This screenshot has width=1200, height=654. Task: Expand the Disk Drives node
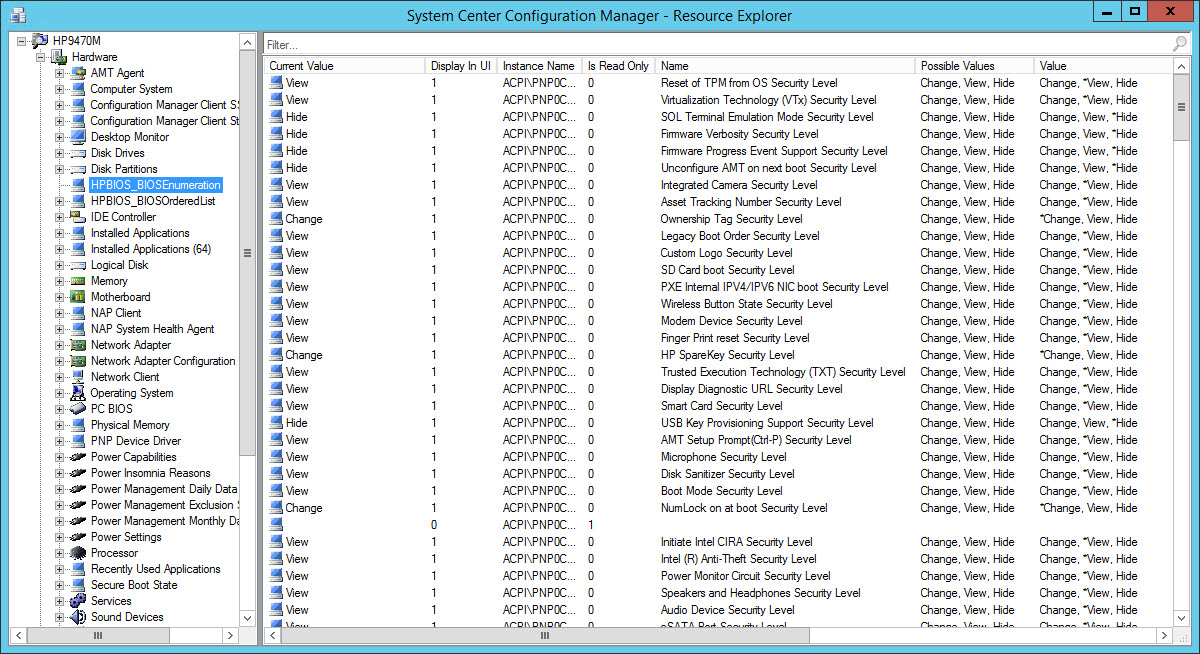point(59,153)
